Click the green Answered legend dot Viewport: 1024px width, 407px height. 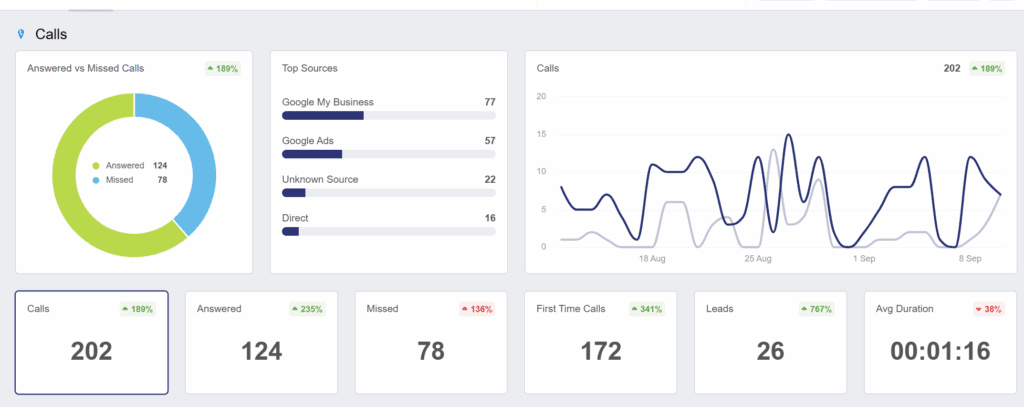tap(96, 165)
